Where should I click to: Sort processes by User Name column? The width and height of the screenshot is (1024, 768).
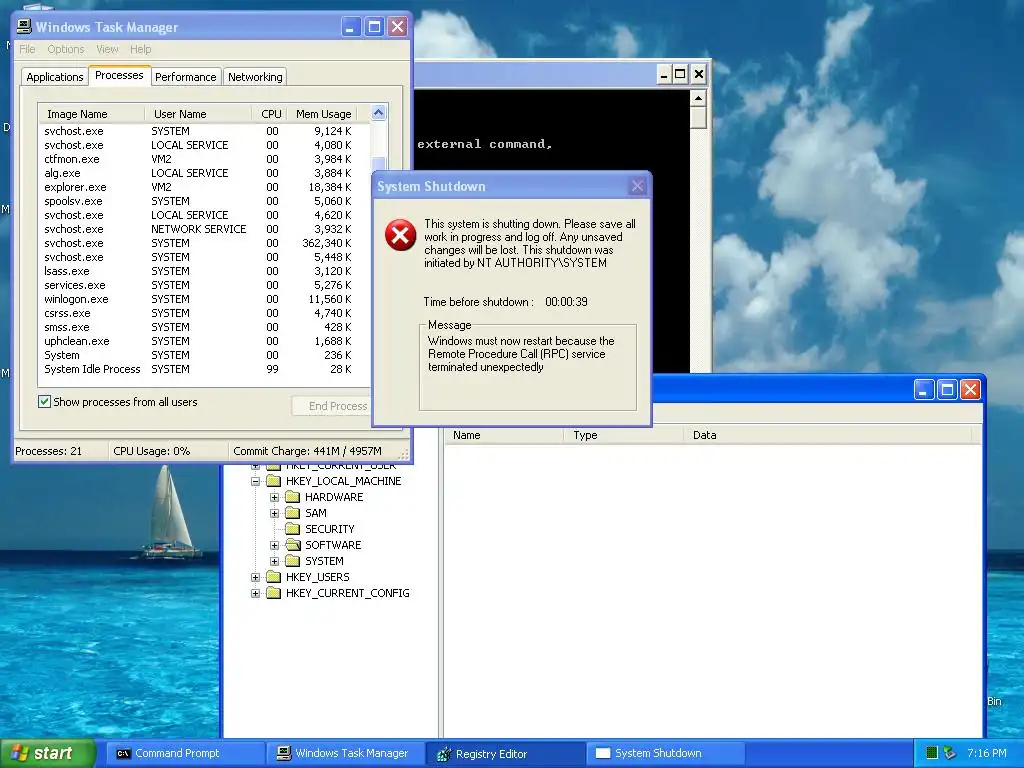point(199,114)
